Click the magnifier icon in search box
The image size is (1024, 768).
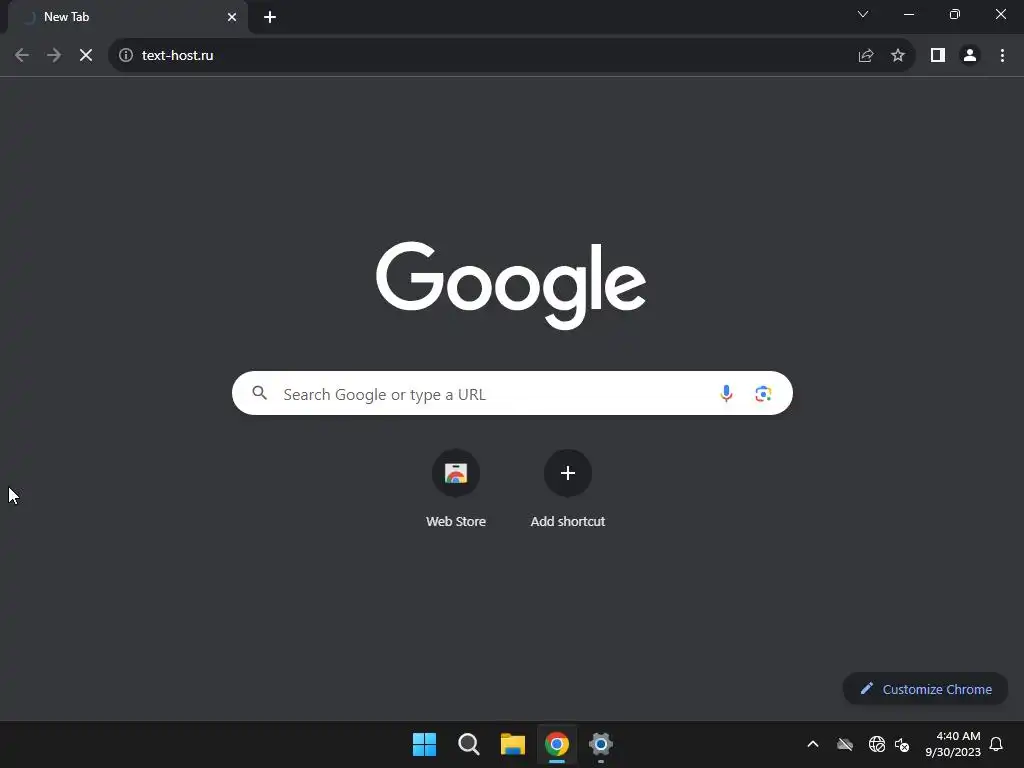260,392
